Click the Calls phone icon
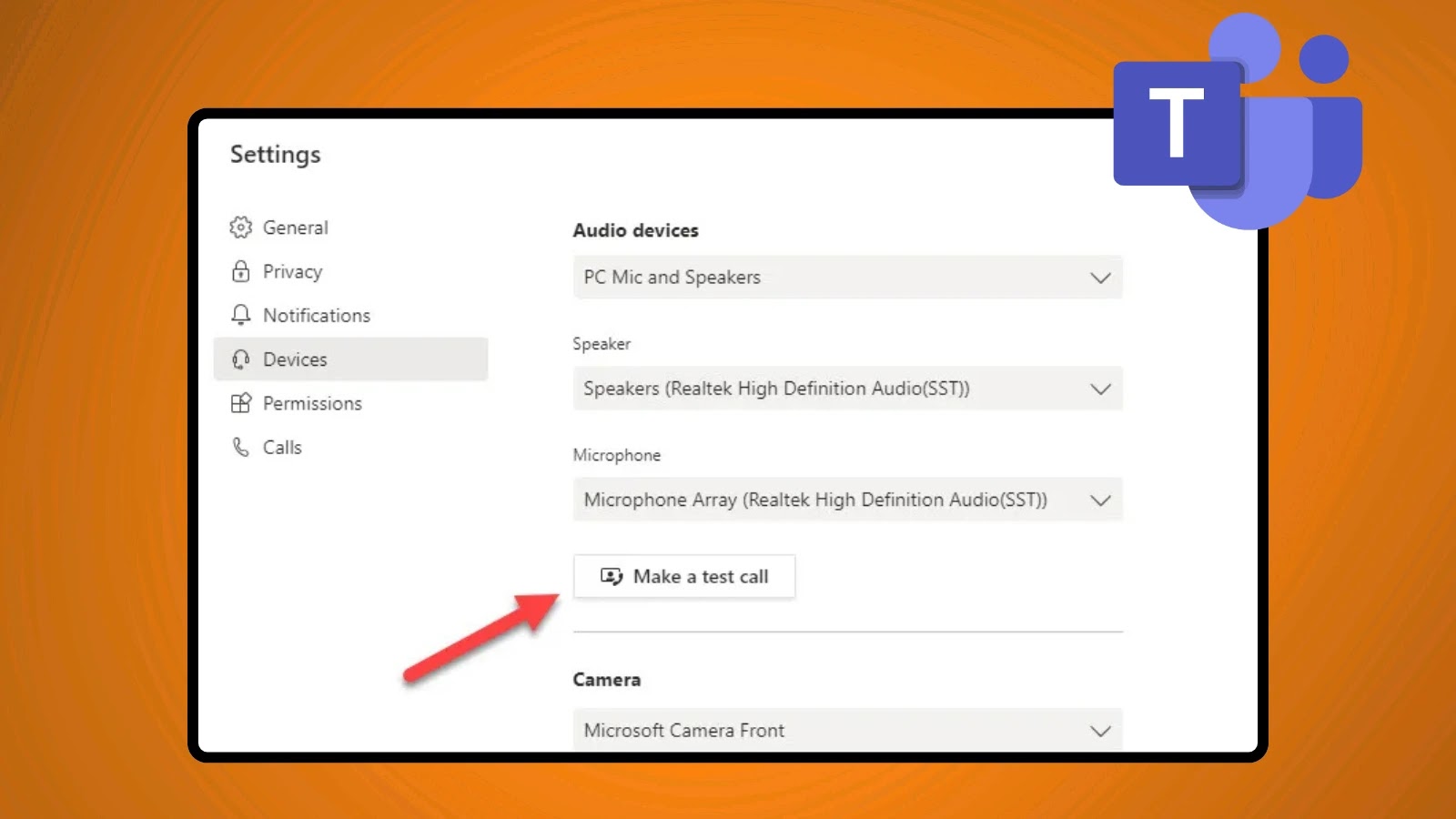This screenshot has width=1456, height=819. pyautogui.click(x=240, y=447)
